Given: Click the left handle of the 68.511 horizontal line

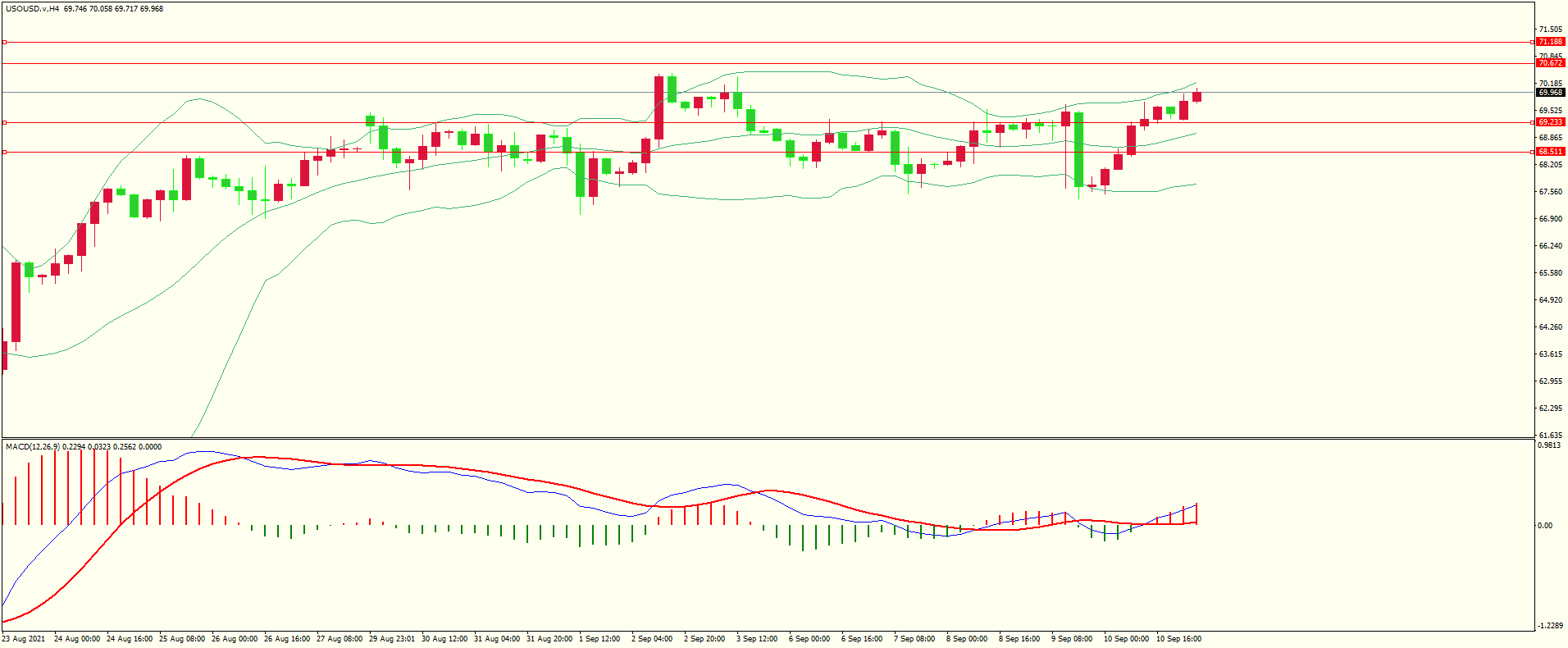Looking at the screenshot, I should tap(4, 152).
